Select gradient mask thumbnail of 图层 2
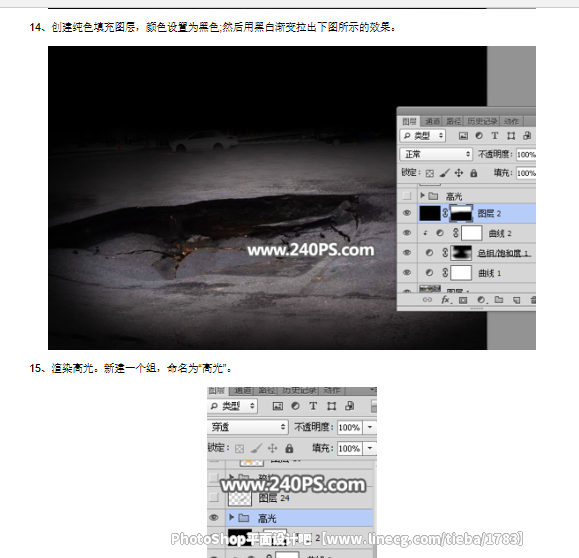579x558 pixels. (461, 213)
